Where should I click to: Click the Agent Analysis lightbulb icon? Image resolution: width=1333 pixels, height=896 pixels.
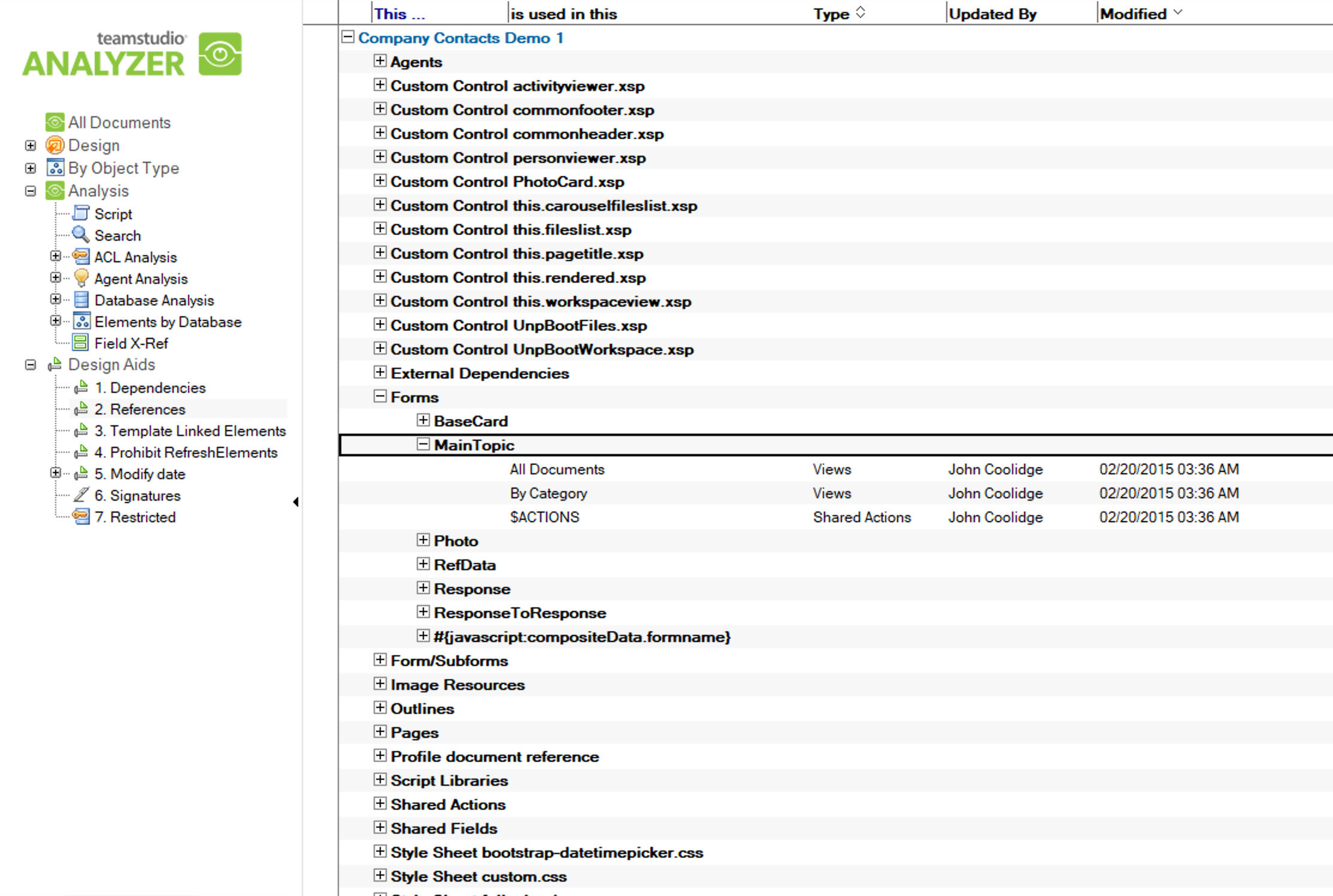click(81, 278)
